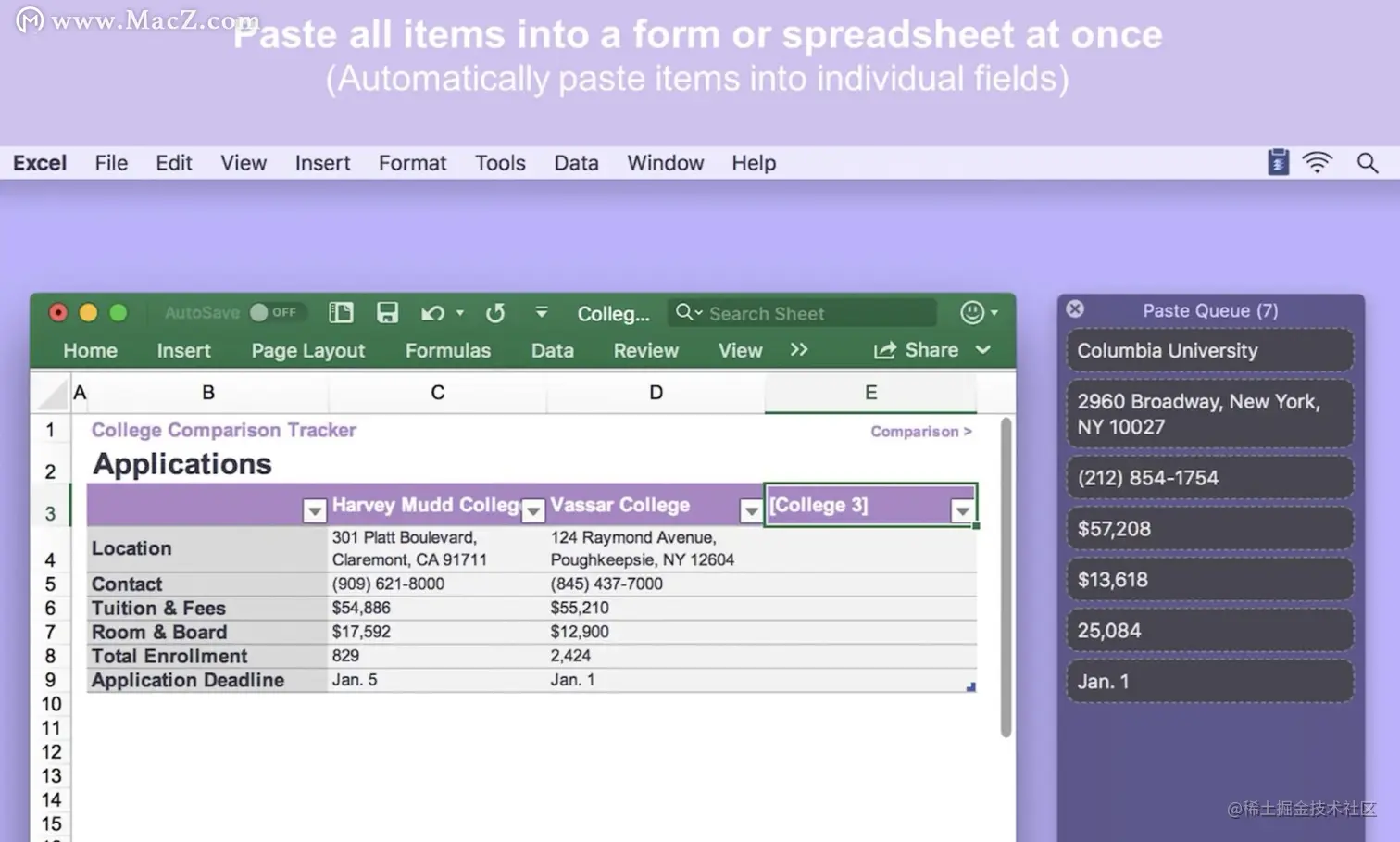1400x842 pixels.
Task: Select row 5 header
Action: coord(50,584)
